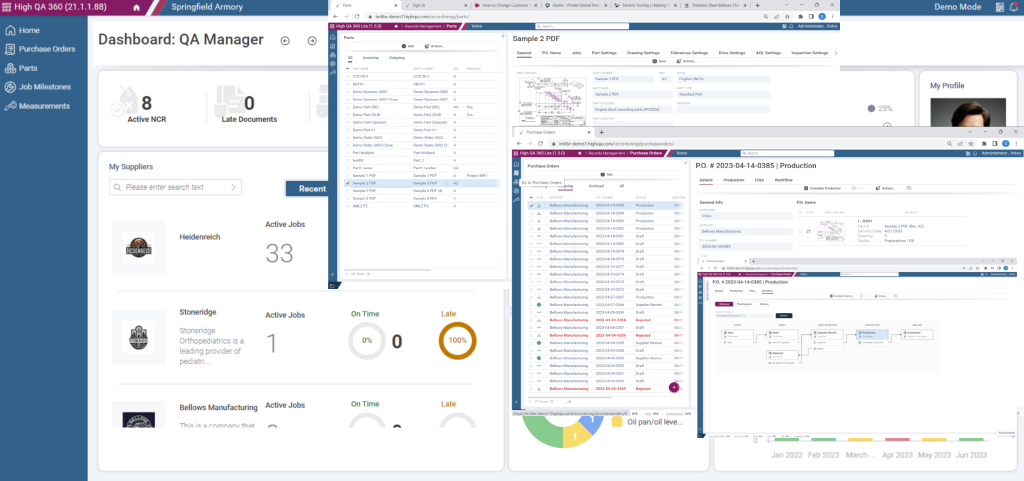The height and width of the screenshot is (481, 1024).
Task: Open Home in the left sidebar
Action: (22, 30)
